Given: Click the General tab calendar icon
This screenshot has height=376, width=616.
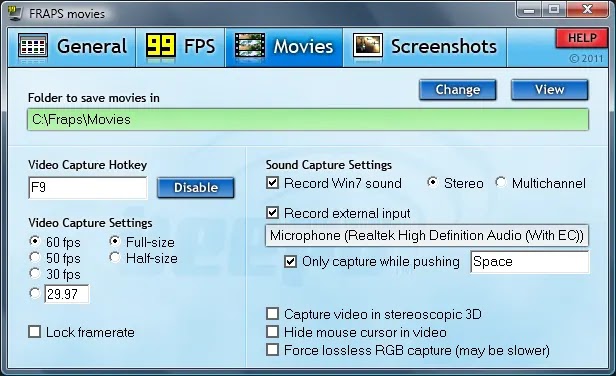Looking at the screenshot, I should [x=33, y=46].
